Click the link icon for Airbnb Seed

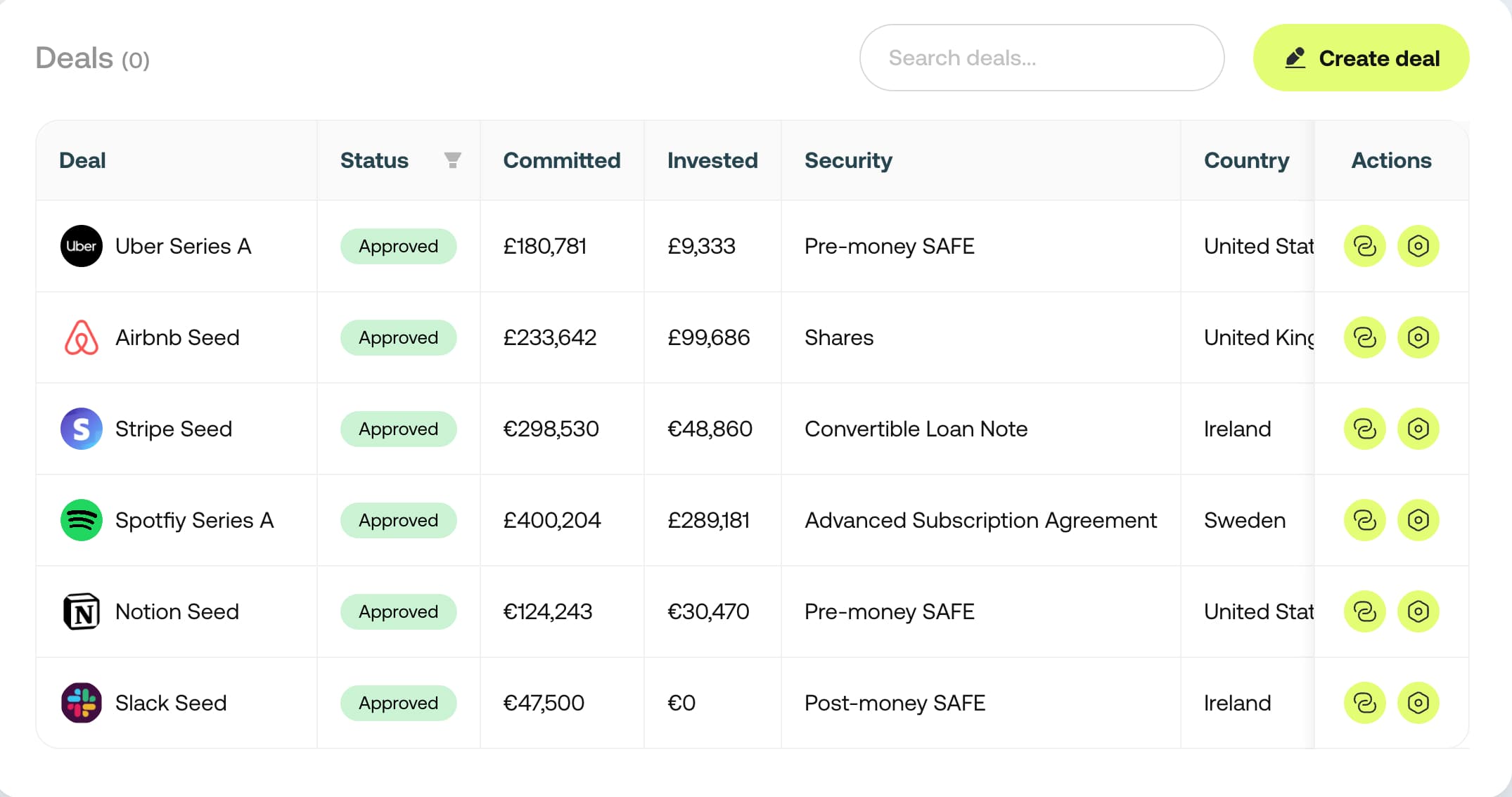pyautogui.click(x=1364, y=337)
